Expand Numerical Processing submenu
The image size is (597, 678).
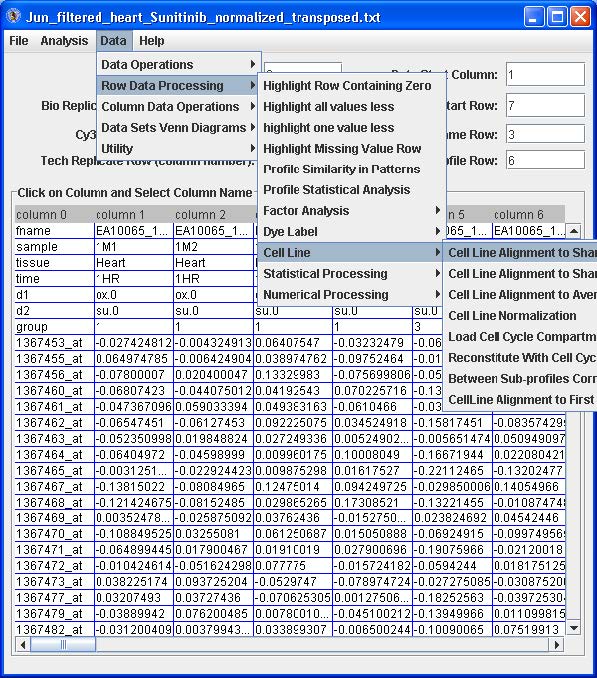pos(351,294)
